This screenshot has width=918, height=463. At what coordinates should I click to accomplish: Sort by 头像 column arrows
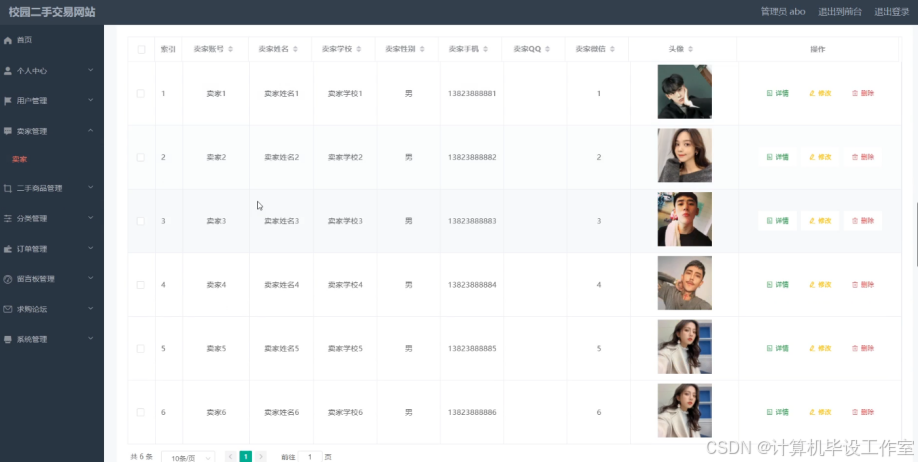pyautogui.click(x=690, y=49)
